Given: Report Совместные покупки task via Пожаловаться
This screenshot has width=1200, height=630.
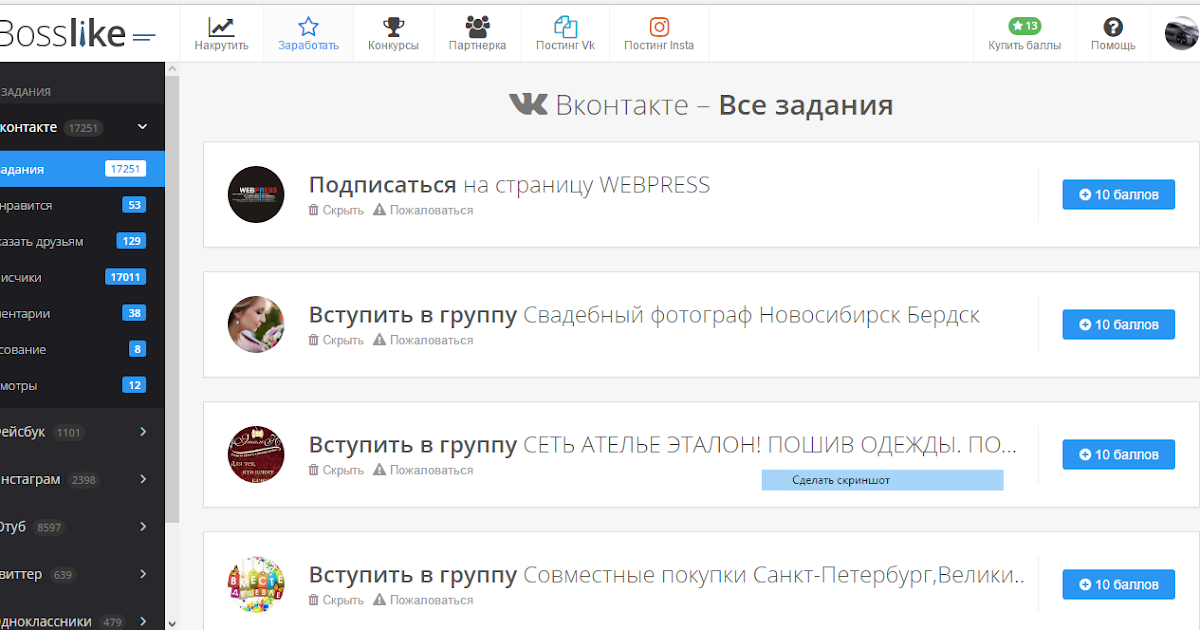Looking at the screenshot, I should point(423,600).
